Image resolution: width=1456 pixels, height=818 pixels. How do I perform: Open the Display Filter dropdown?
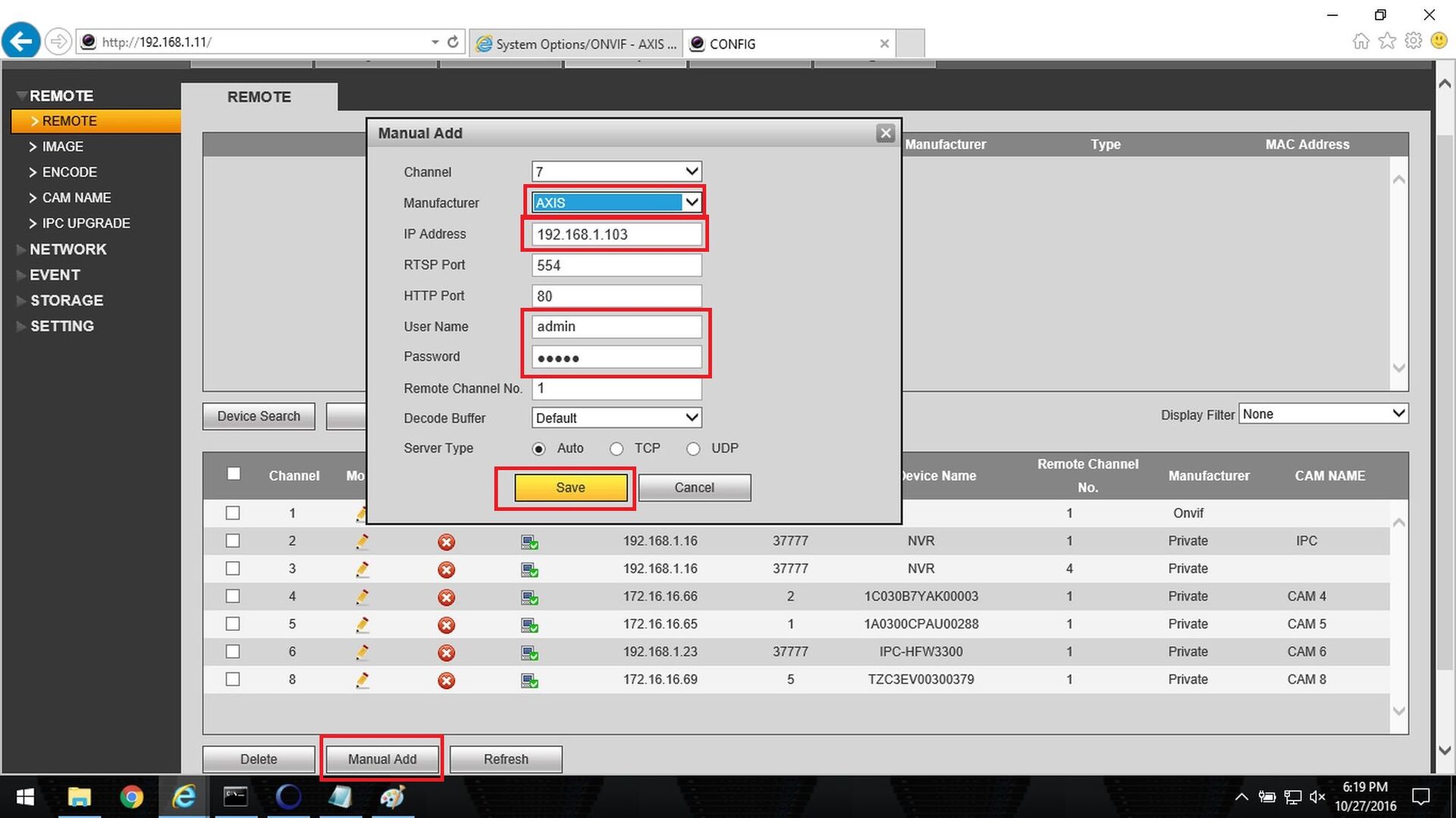1323,414
